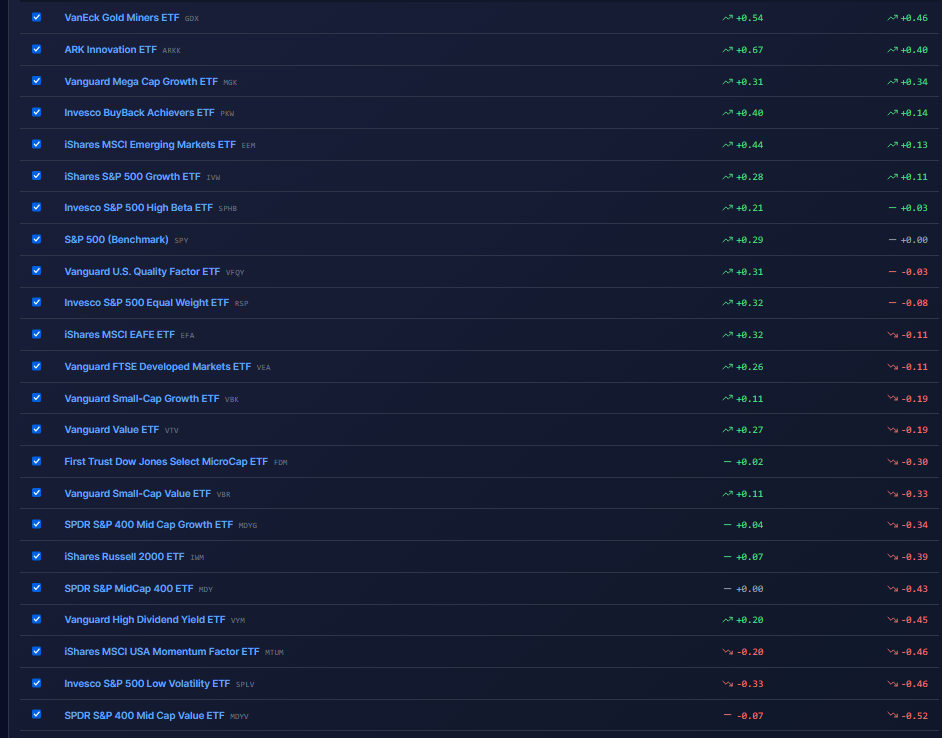
Task: Open the VanEck Gold Miners ETF link
Action: coord(121,17)
